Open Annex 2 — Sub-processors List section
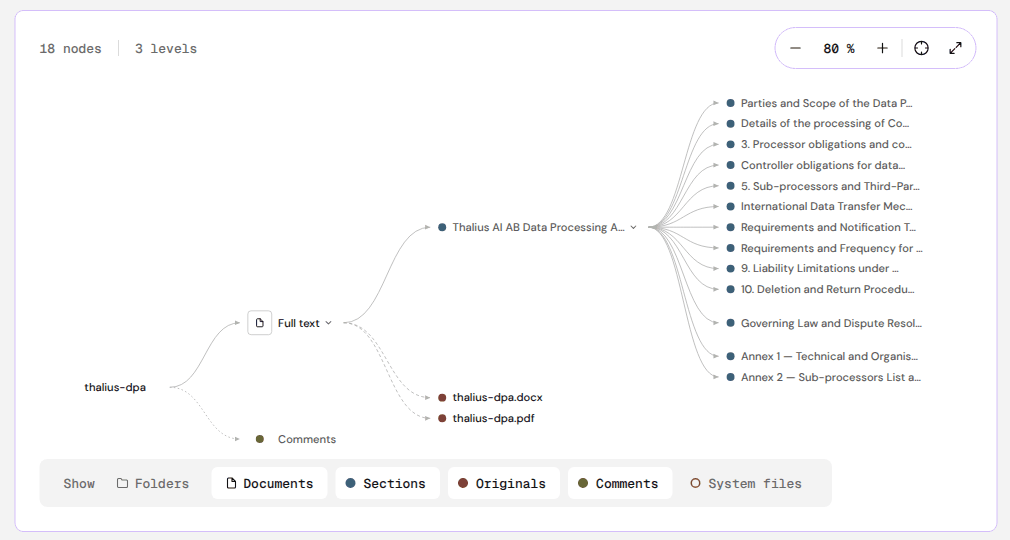Viewport: 1010px width, 540px height. coord(830,378)
